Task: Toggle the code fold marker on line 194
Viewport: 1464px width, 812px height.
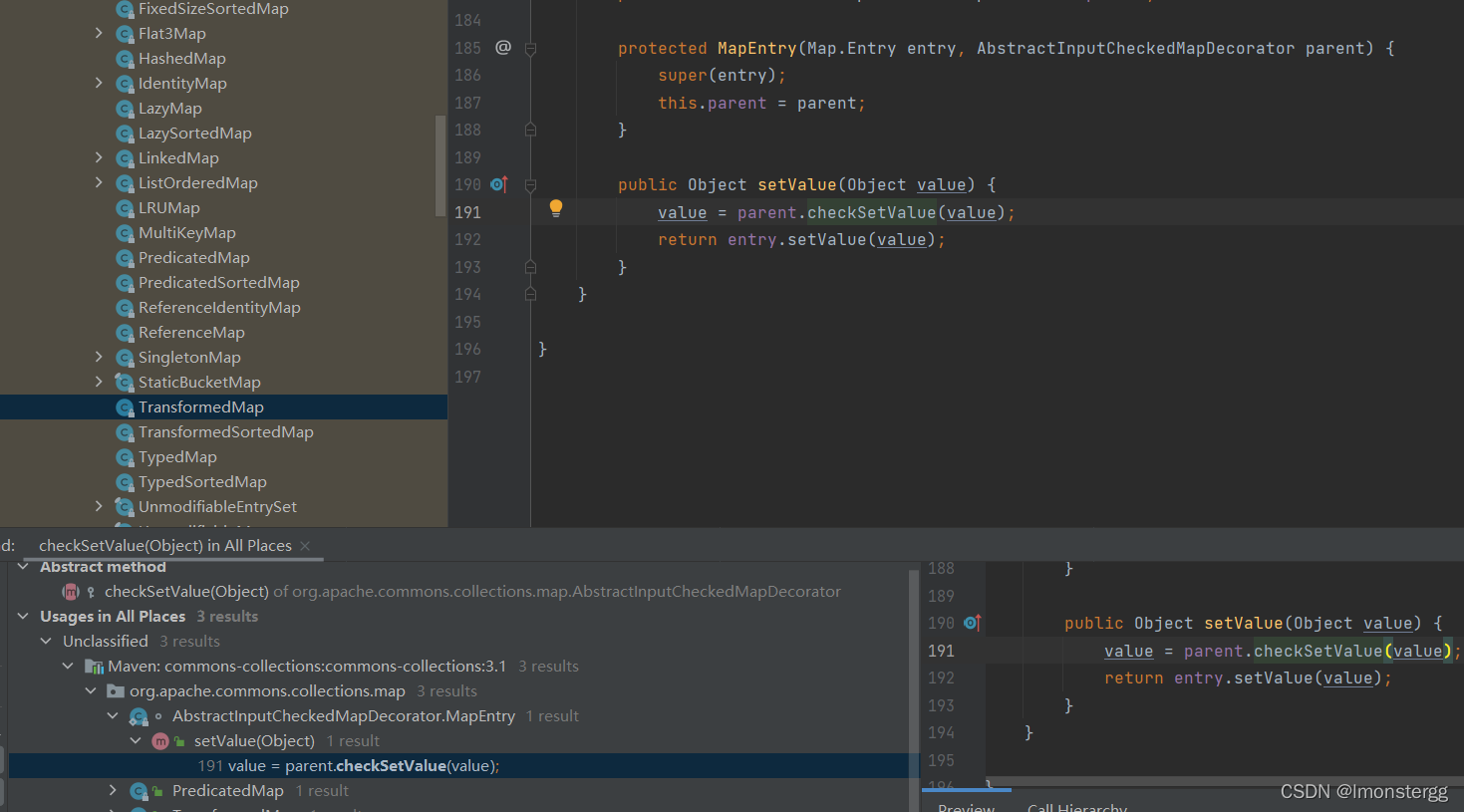Action: pyautogui.click(x=530, y=294)
